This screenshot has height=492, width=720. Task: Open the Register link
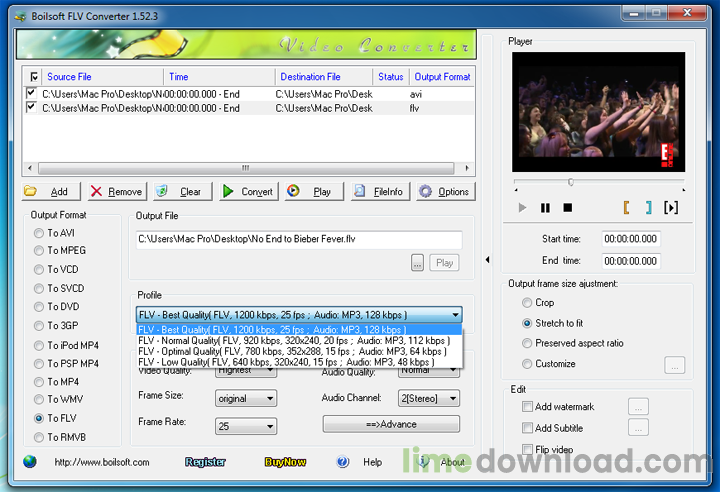(x=205, y=462)
